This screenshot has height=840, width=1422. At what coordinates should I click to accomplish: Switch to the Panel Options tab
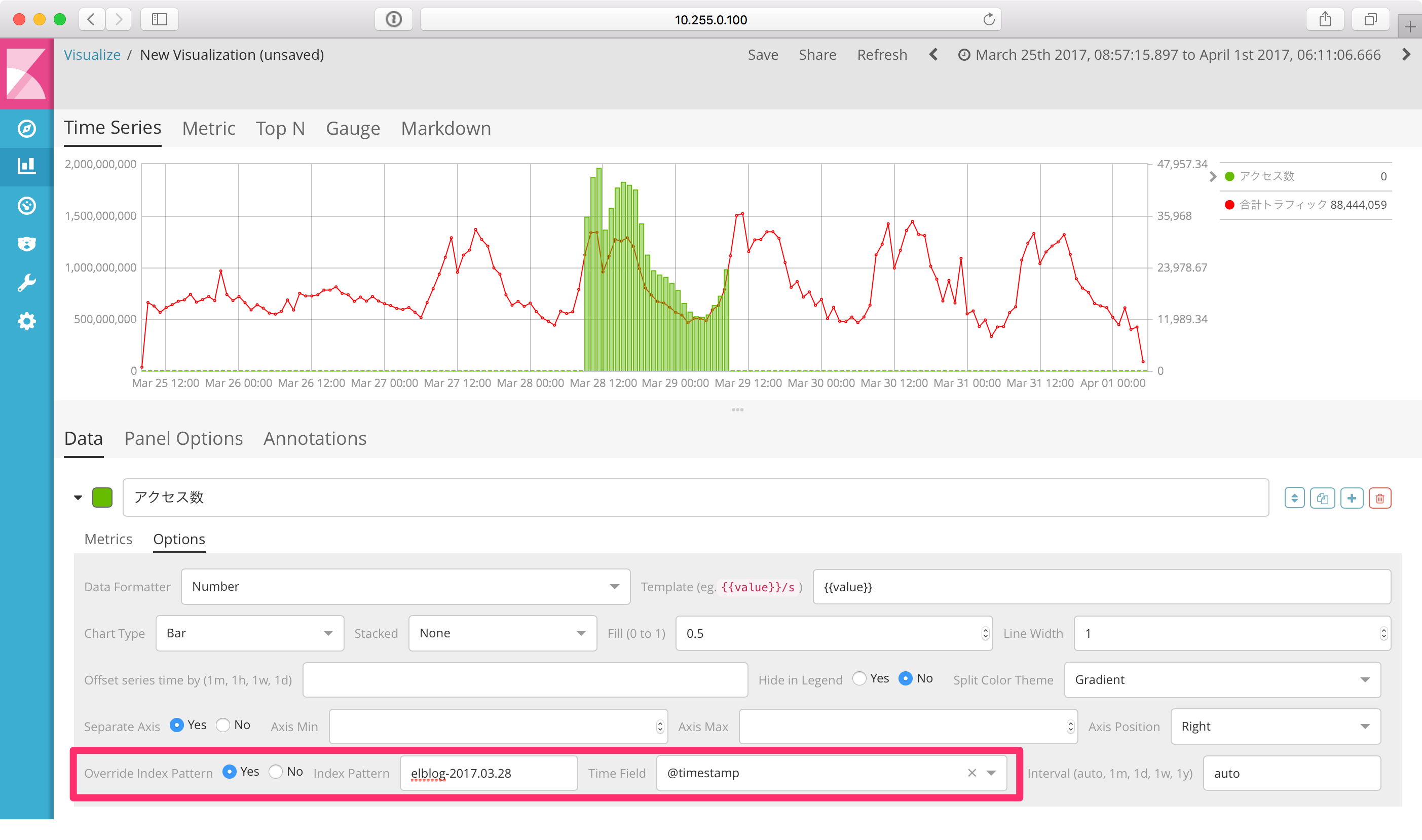click(183, 438)
